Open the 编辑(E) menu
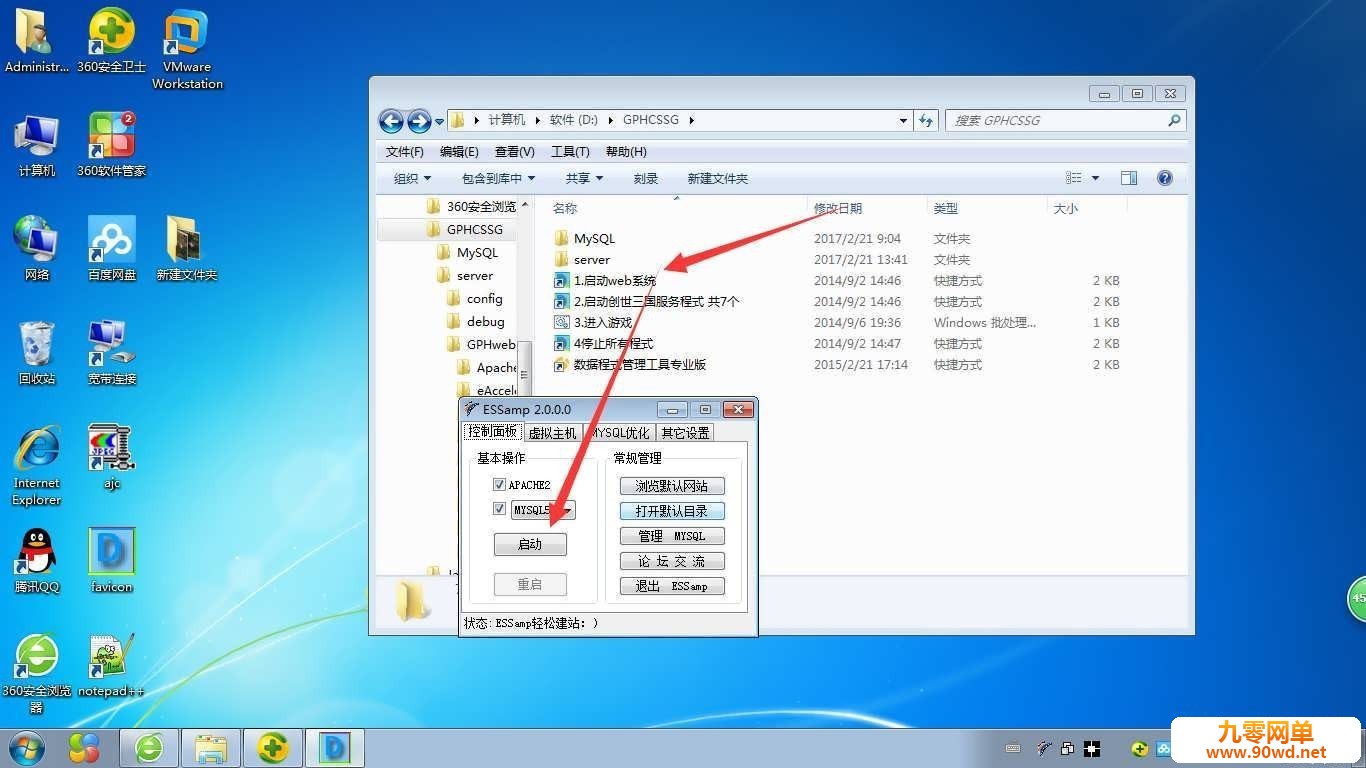Viewport: 1366px width, 768px height. click(x=459, y=151)
